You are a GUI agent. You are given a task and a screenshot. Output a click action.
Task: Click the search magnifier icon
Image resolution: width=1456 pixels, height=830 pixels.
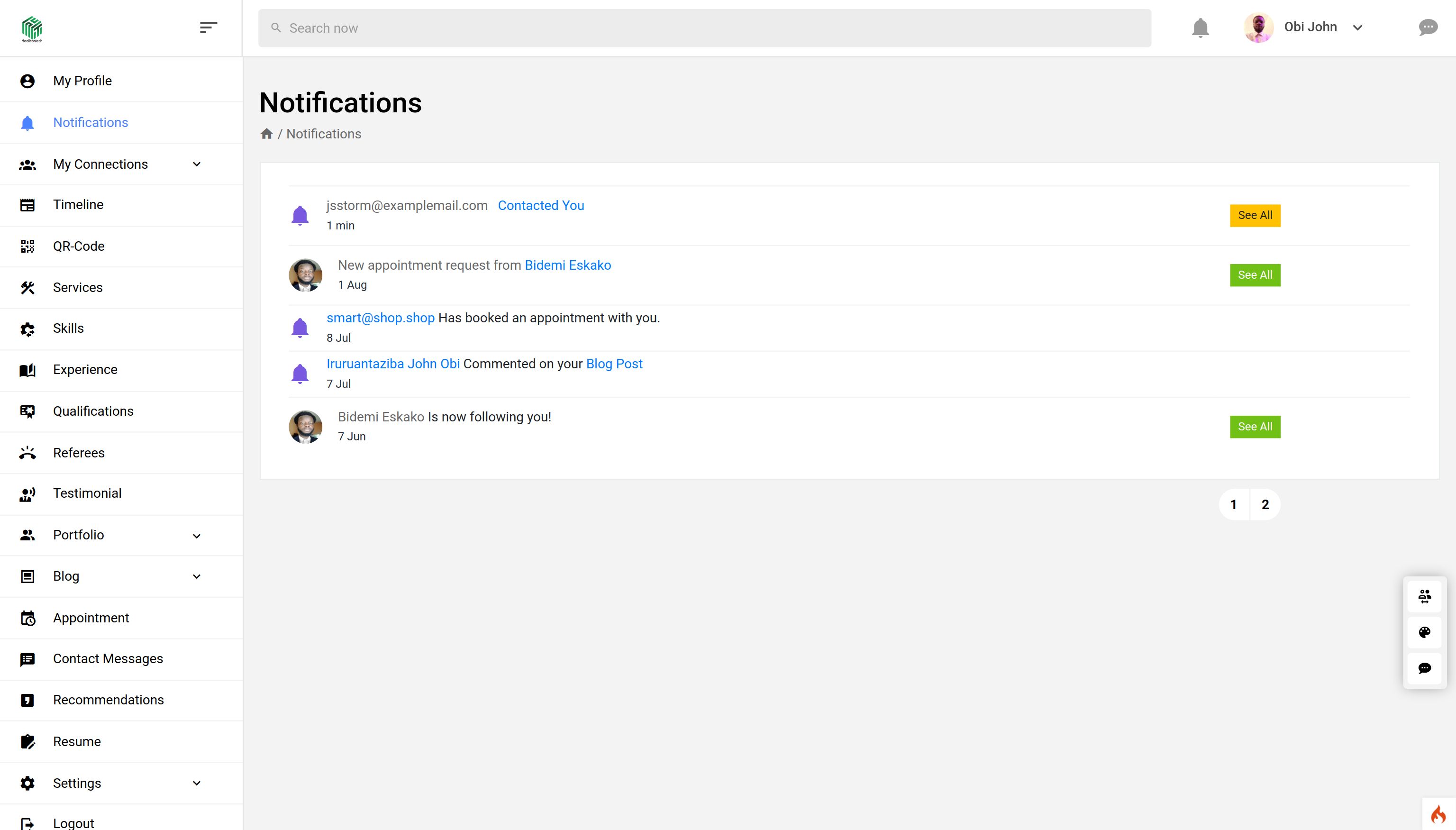click(276, 28)
